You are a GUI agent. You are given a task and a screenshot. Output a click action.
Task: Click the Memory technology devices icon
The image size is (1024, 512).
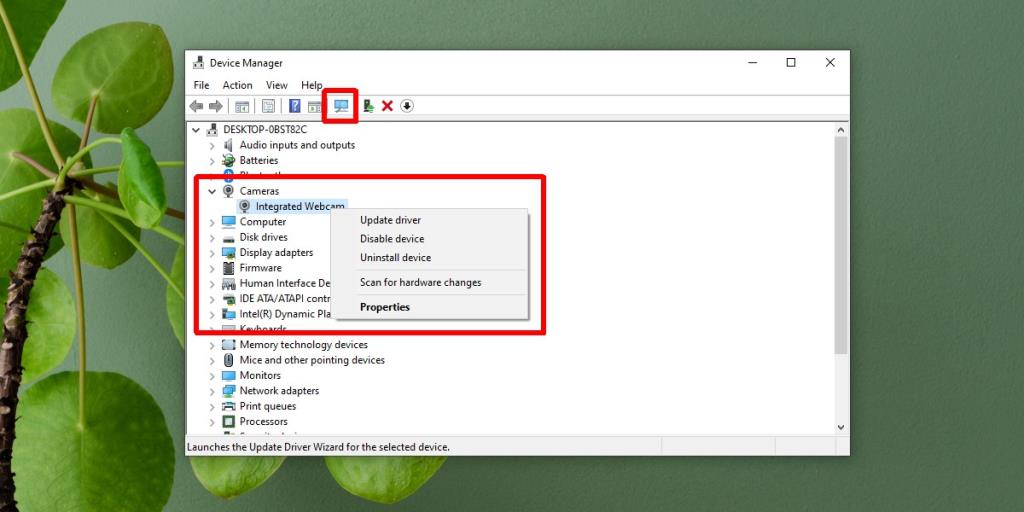tap(229, 344)
